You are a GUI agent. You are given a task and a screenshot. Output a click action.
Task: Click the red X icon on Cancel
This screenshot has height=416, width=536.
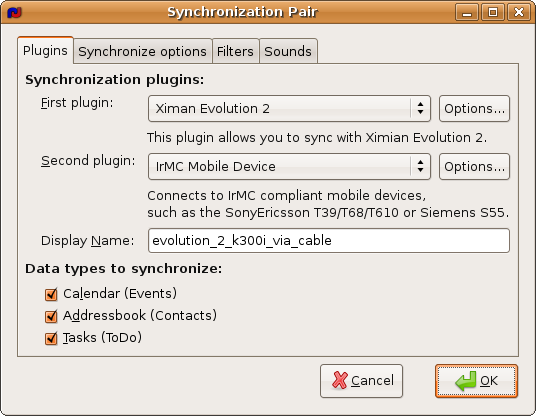click(340, 380)
